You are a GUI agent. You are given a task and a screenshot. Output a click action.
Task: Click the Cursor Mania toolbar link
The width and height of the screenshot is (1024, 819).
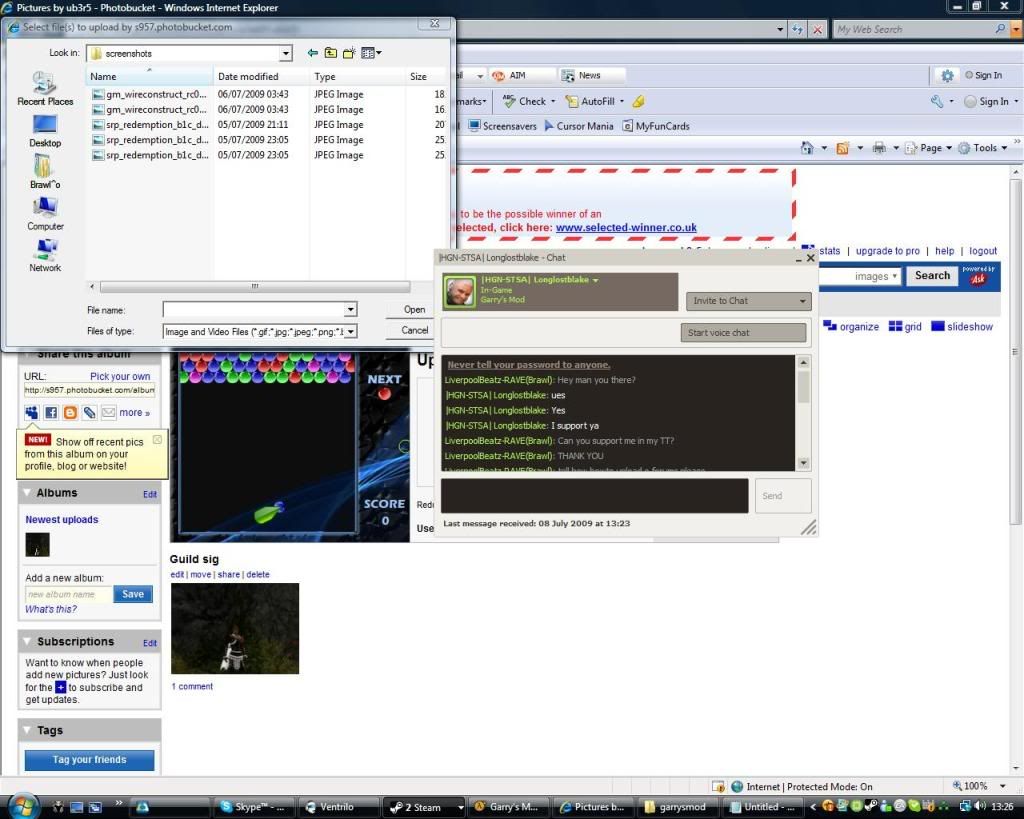[579, 126]
